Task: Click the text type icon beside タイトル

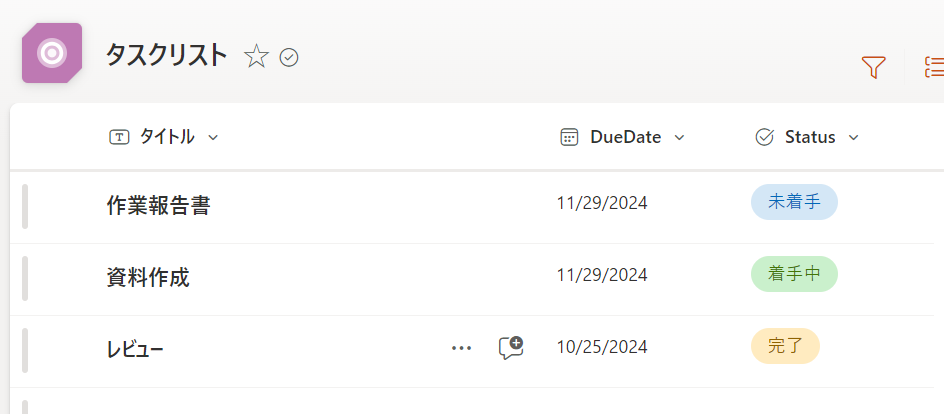Action: pyautogui.click(x=119, y=137)
